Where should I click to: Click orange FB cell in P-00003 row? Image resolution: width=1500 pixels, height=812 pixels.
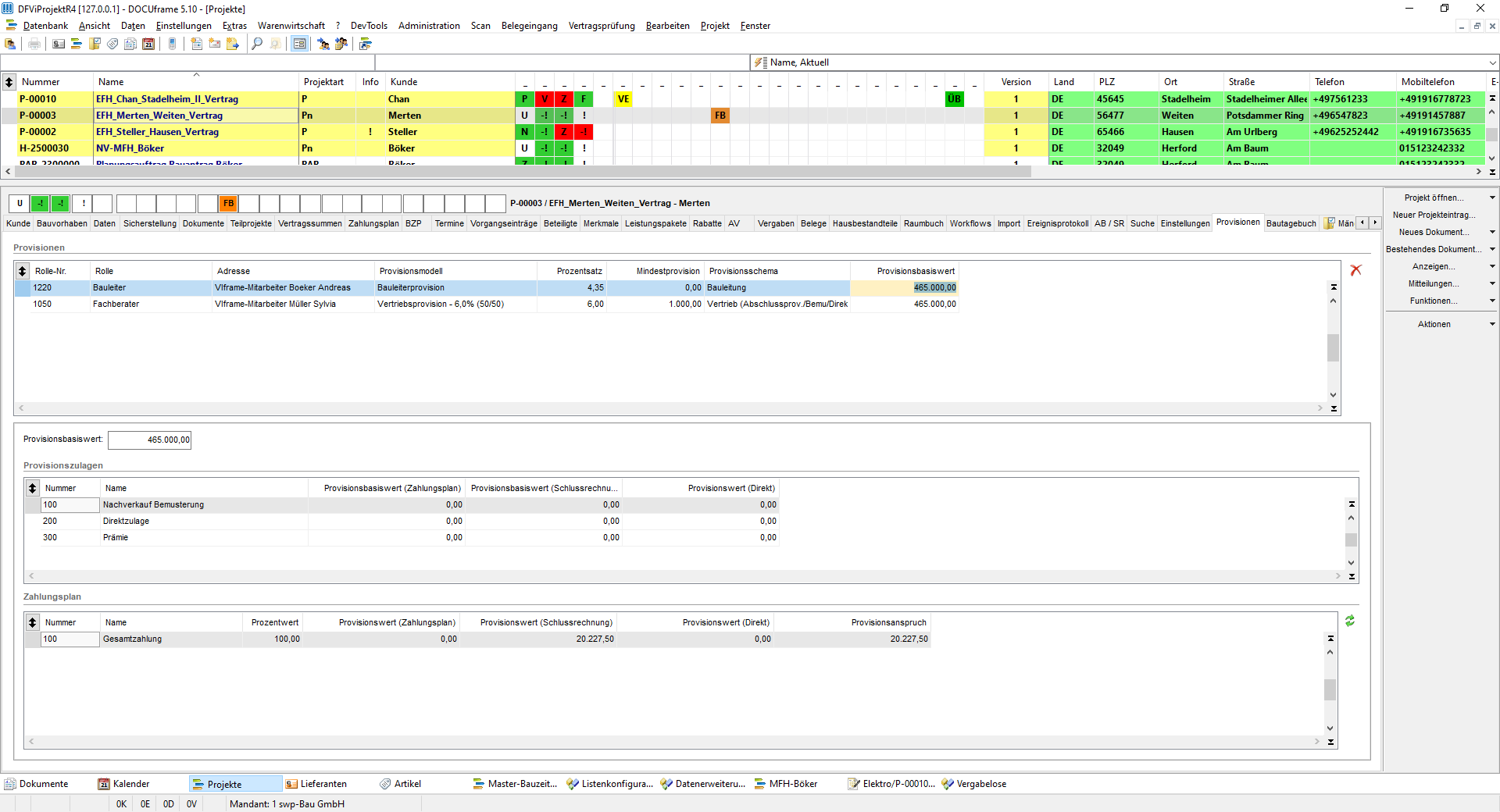click(x=720, y=116)
